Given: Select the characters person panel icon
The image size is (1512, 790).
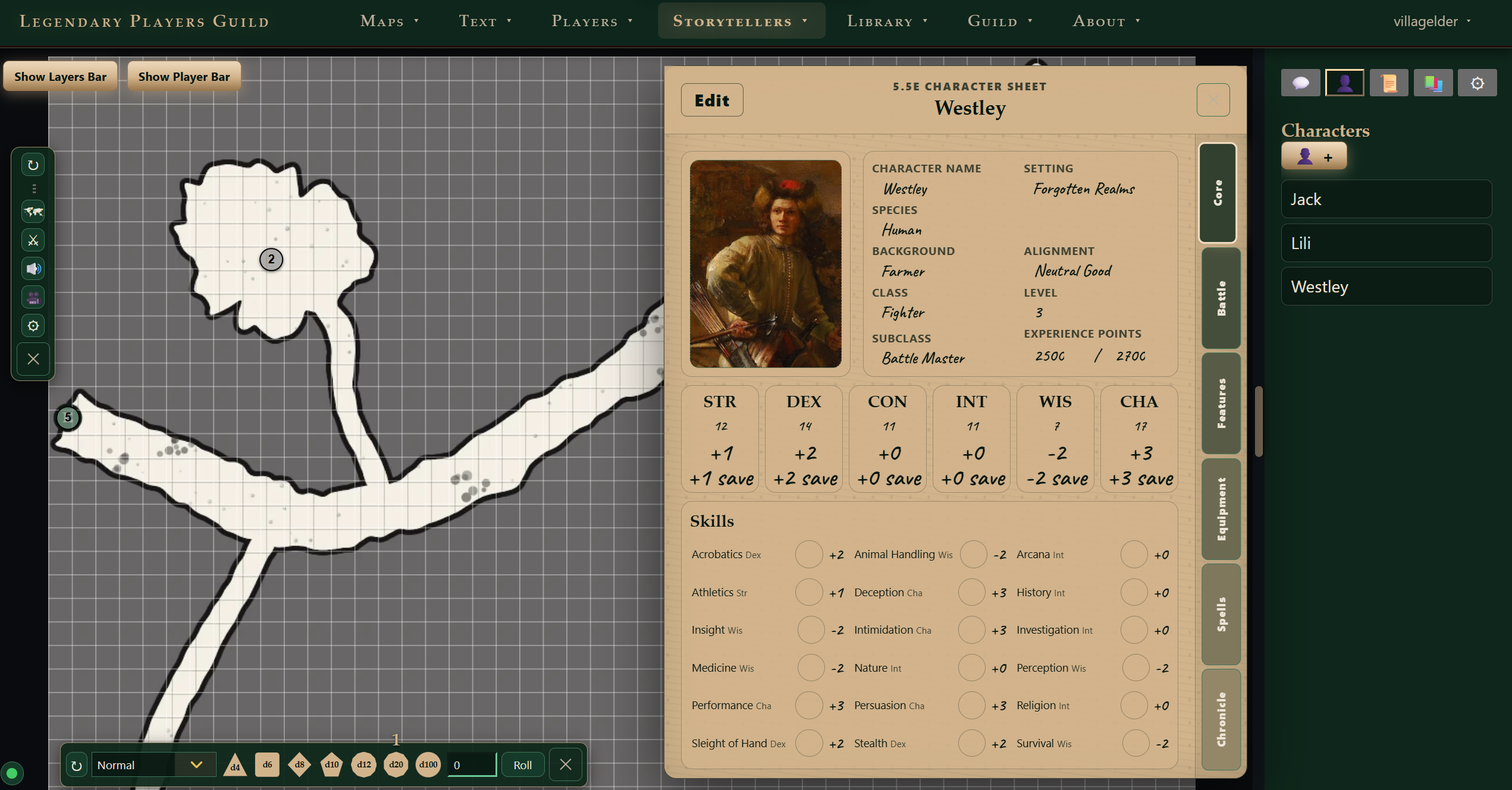Looking at the screenshot, I should point(1344,83).
